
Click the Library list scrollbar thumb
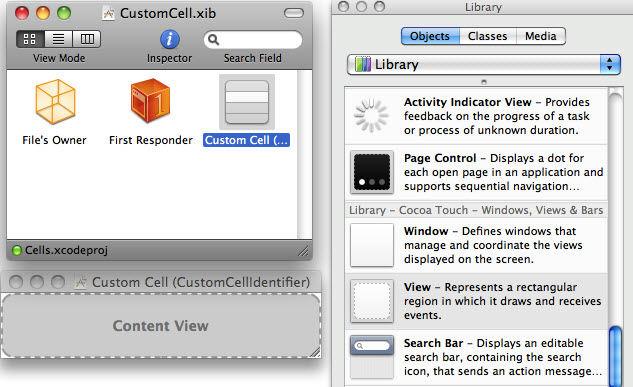(x=615, y=357)
